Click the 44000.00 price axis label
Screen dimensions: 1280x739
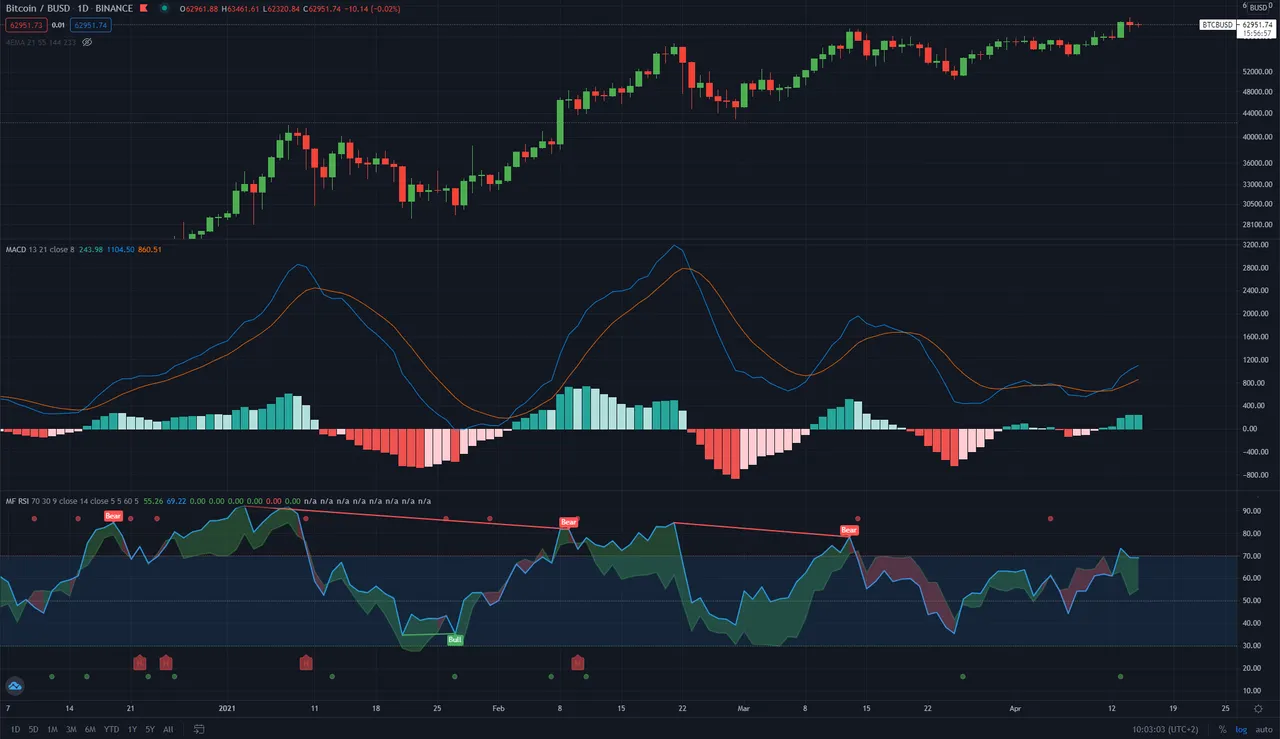(x=1258, y=114)
